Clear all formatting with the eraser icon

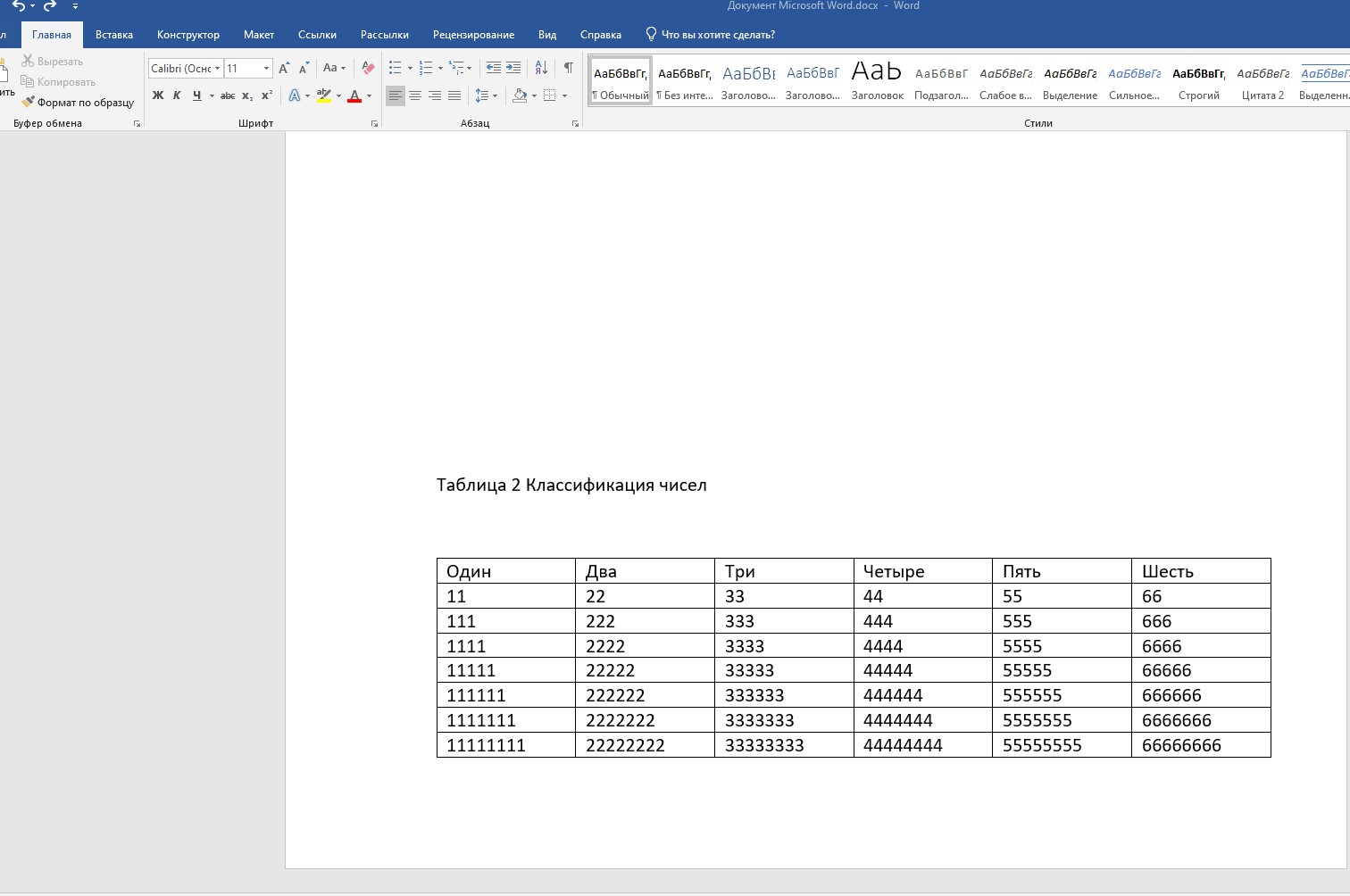tap(368, 68)
